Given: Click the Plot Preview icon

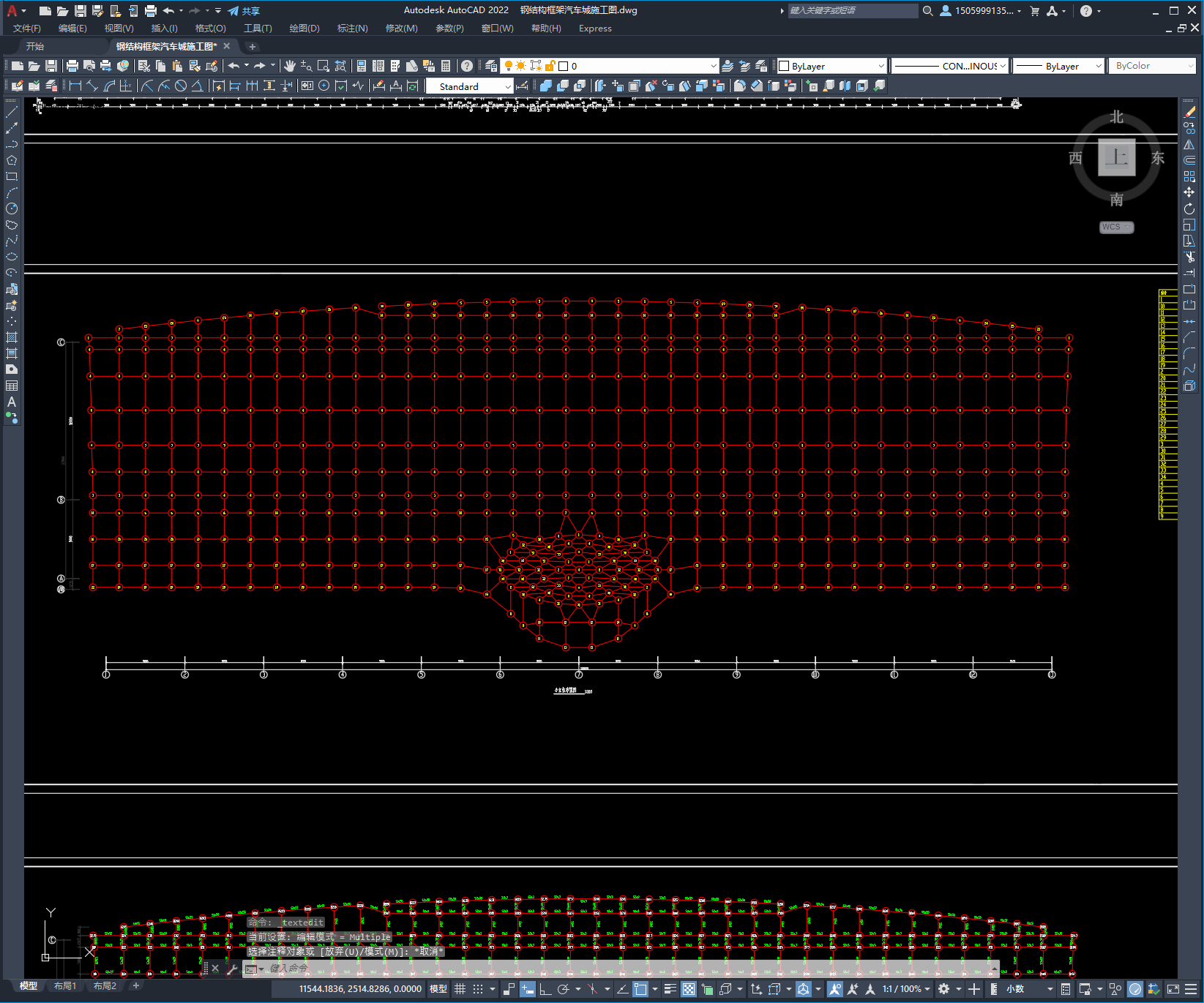Looking at the screenshot, I should (89, 66).
